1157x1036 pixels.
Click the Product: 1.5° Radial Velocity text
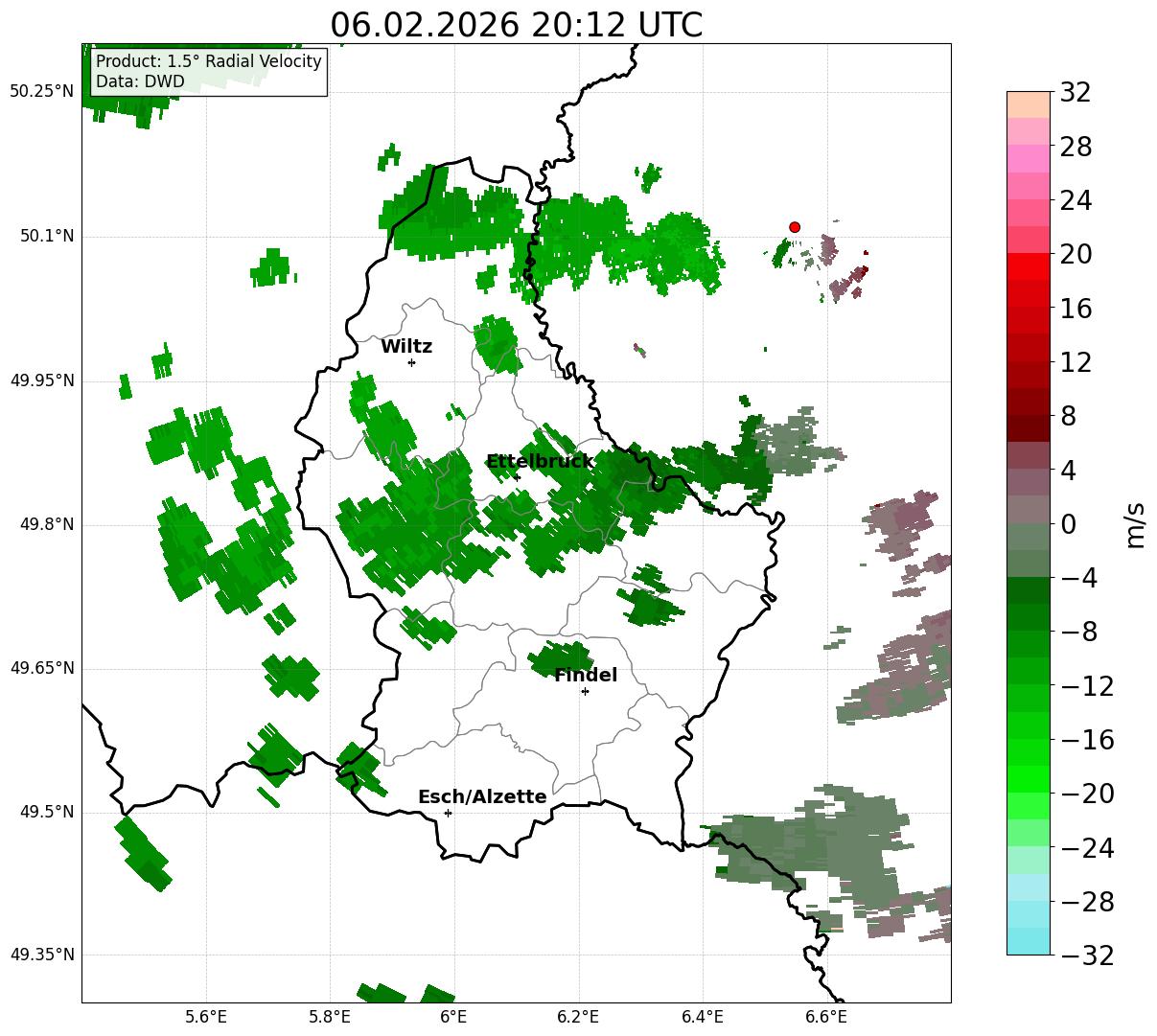pyautogui.click(x=209, y=62)
